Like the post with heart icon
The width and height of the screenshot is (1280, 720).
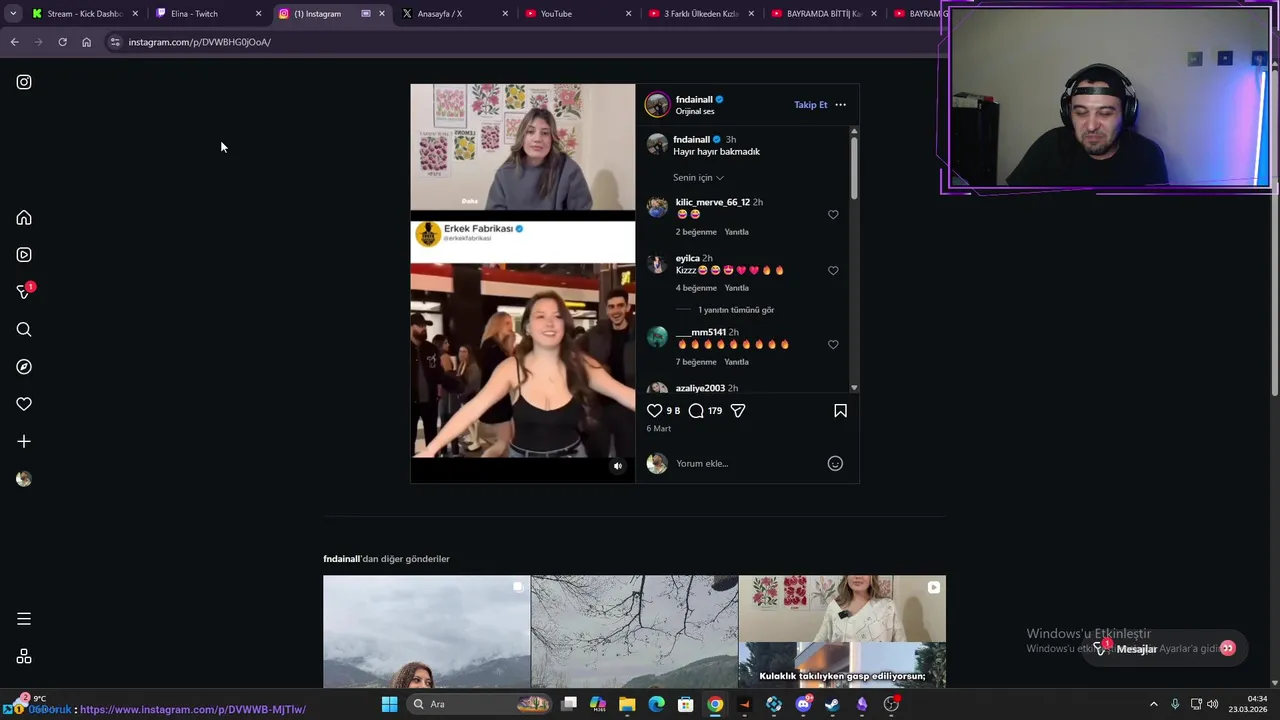click(654, 410)
